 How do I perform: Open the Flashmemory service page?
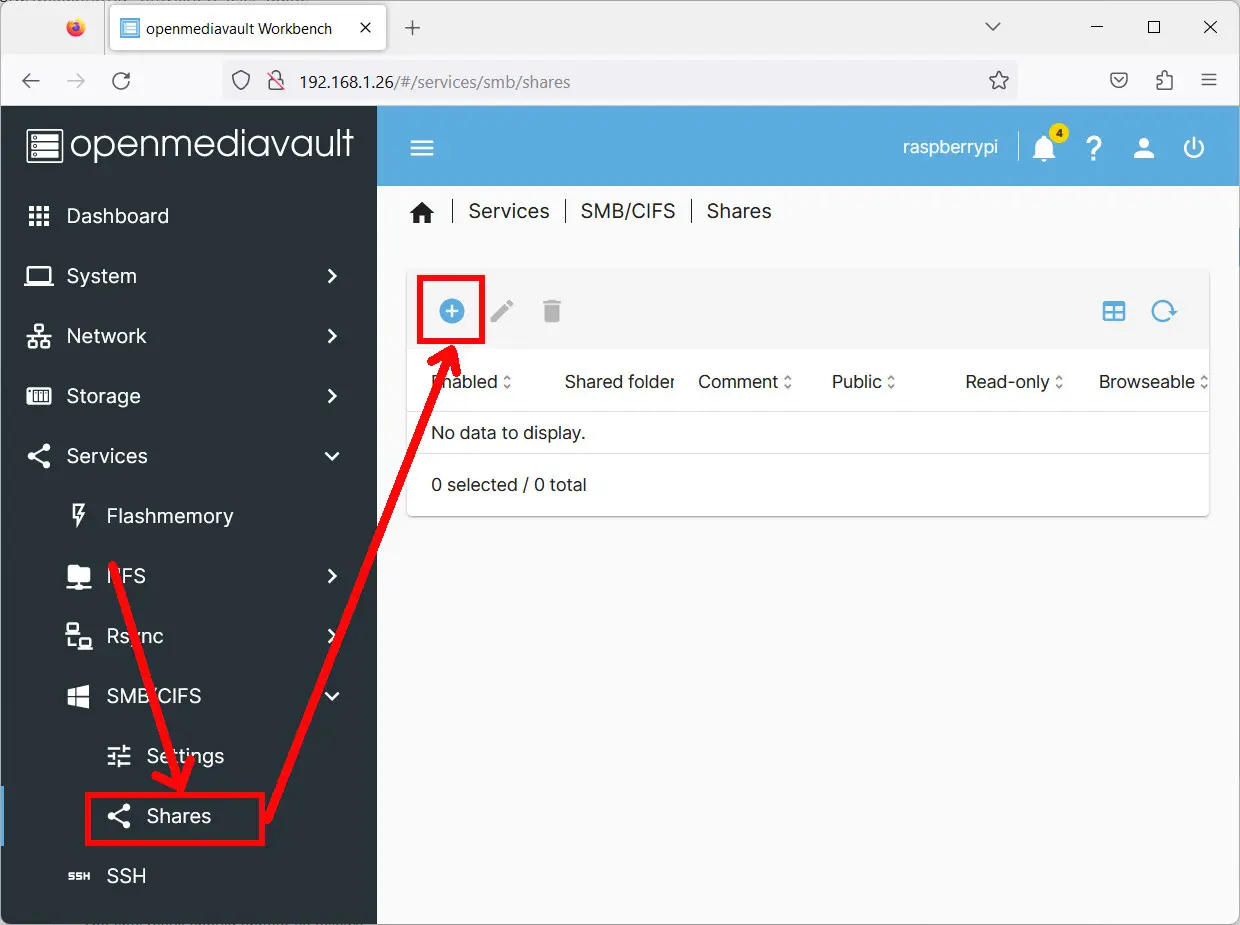[169, 516]
